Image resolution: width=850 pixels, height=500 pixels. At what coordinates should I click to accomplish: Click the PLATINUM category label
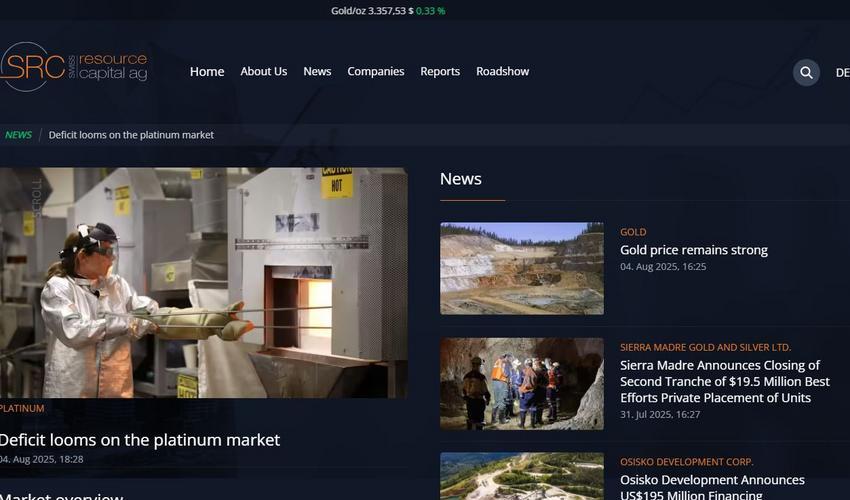(22, 408)
